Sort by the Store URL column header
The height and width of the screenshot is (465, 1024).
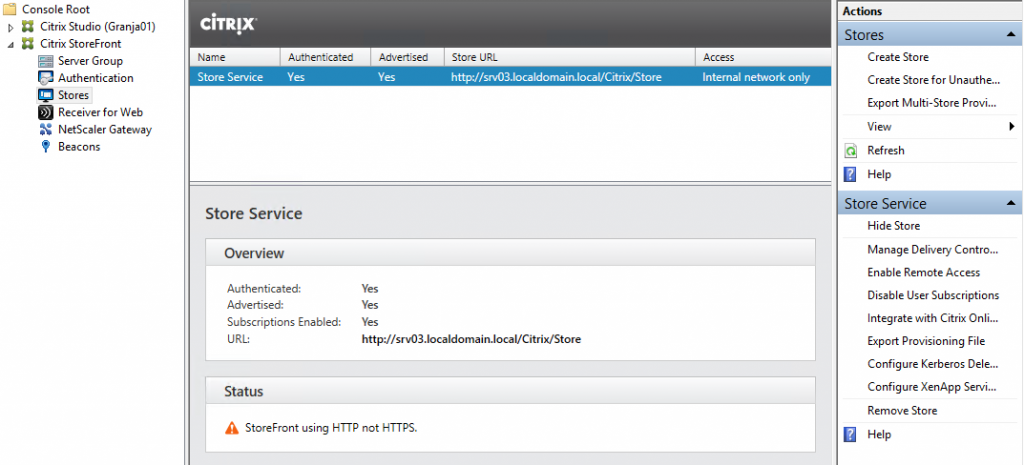coord(569,57)
